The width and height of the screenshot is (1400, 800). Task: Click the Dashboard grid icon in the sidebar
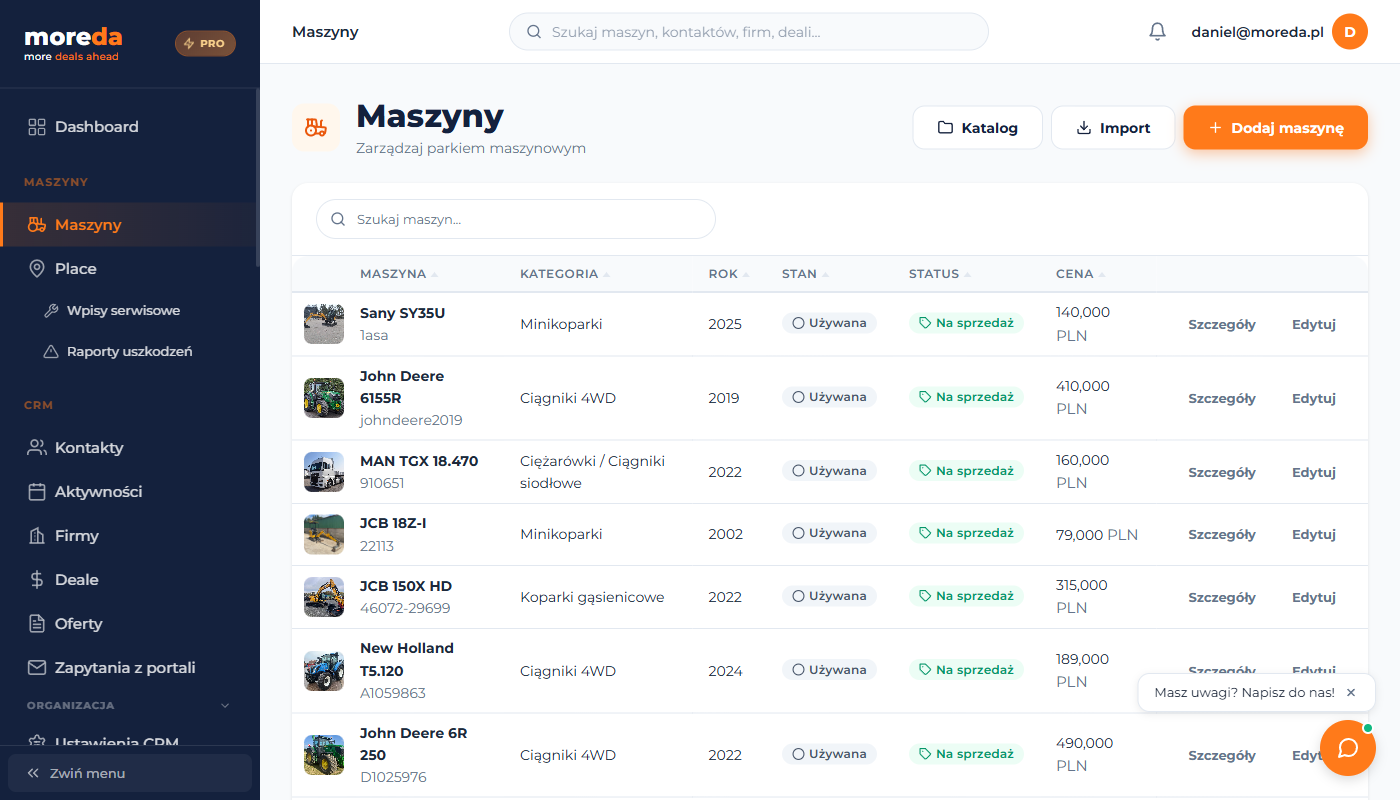point(37,127)
